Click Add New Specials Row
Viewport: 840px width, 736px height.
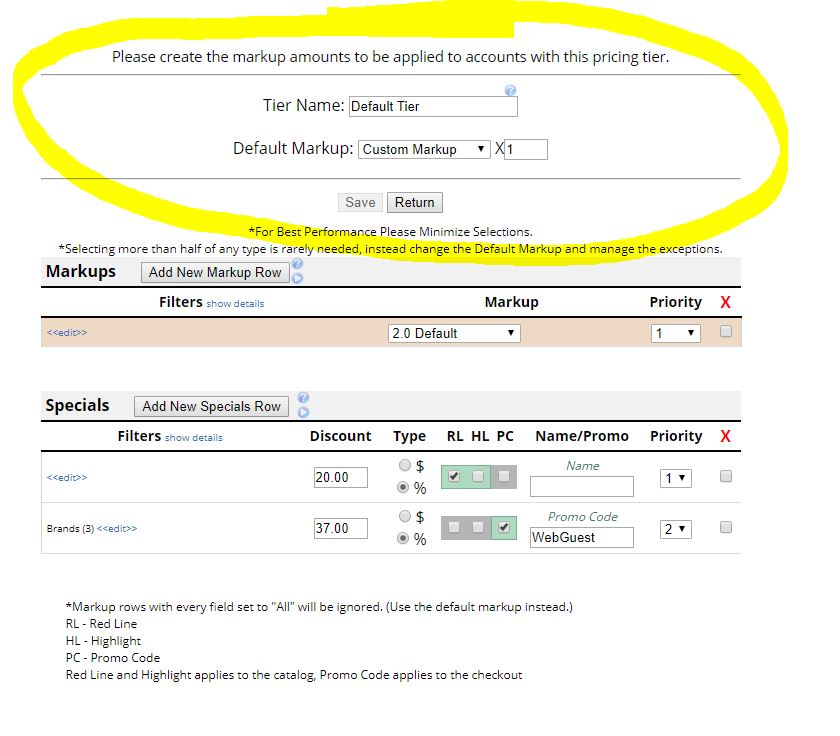coord(210,405)
